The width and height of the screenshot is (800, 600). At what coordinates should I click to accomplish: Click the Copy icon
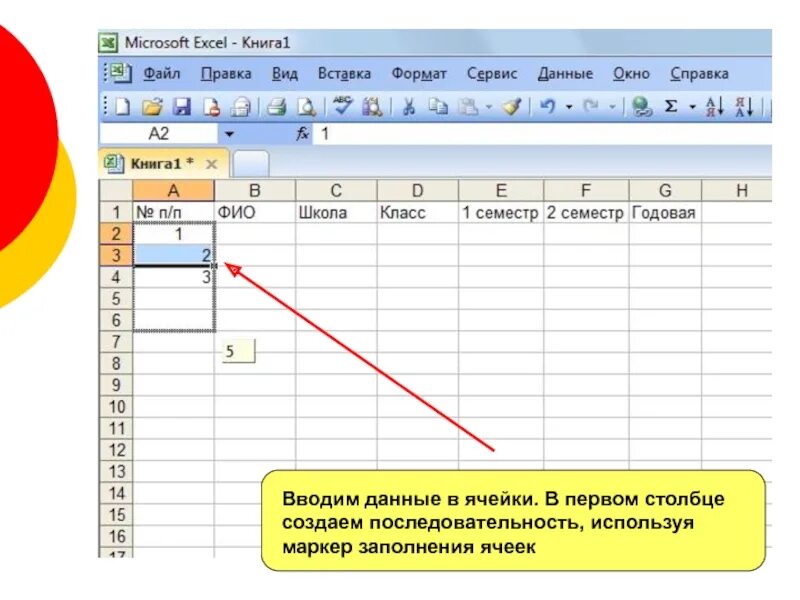coord(438,107)
